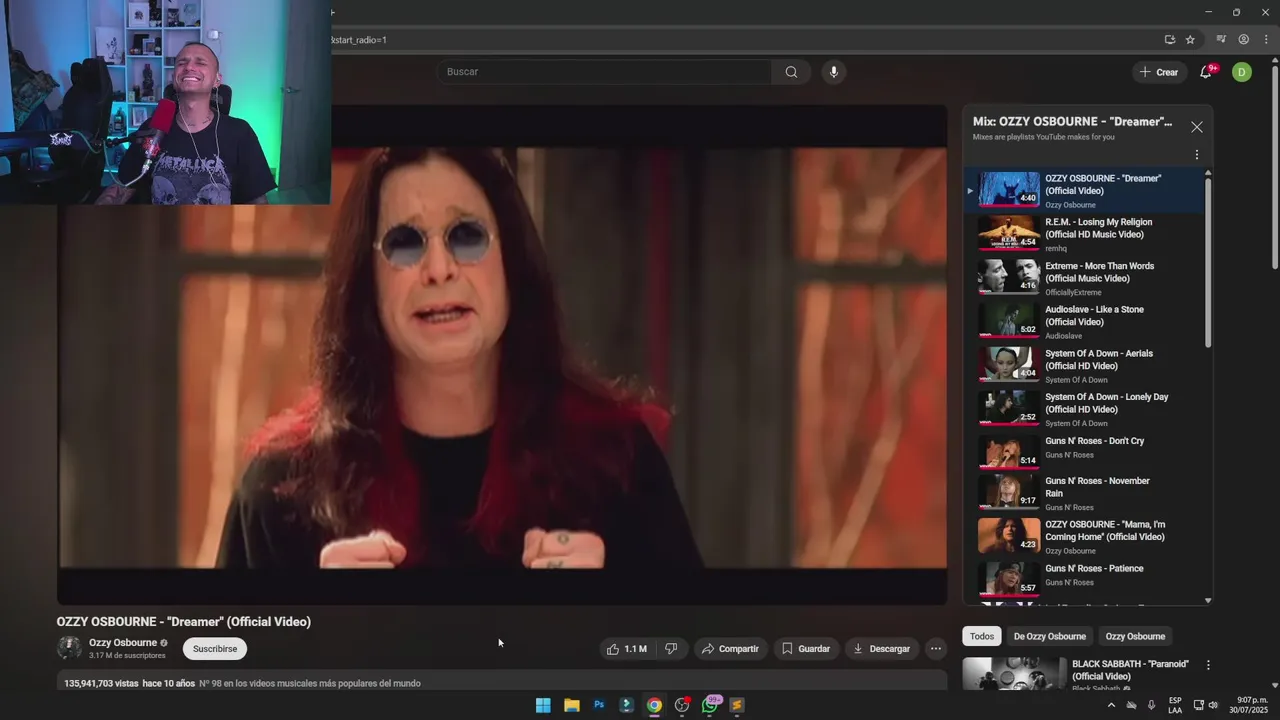
Task: Click the Compartir share button
Action: tap(730, 649)
